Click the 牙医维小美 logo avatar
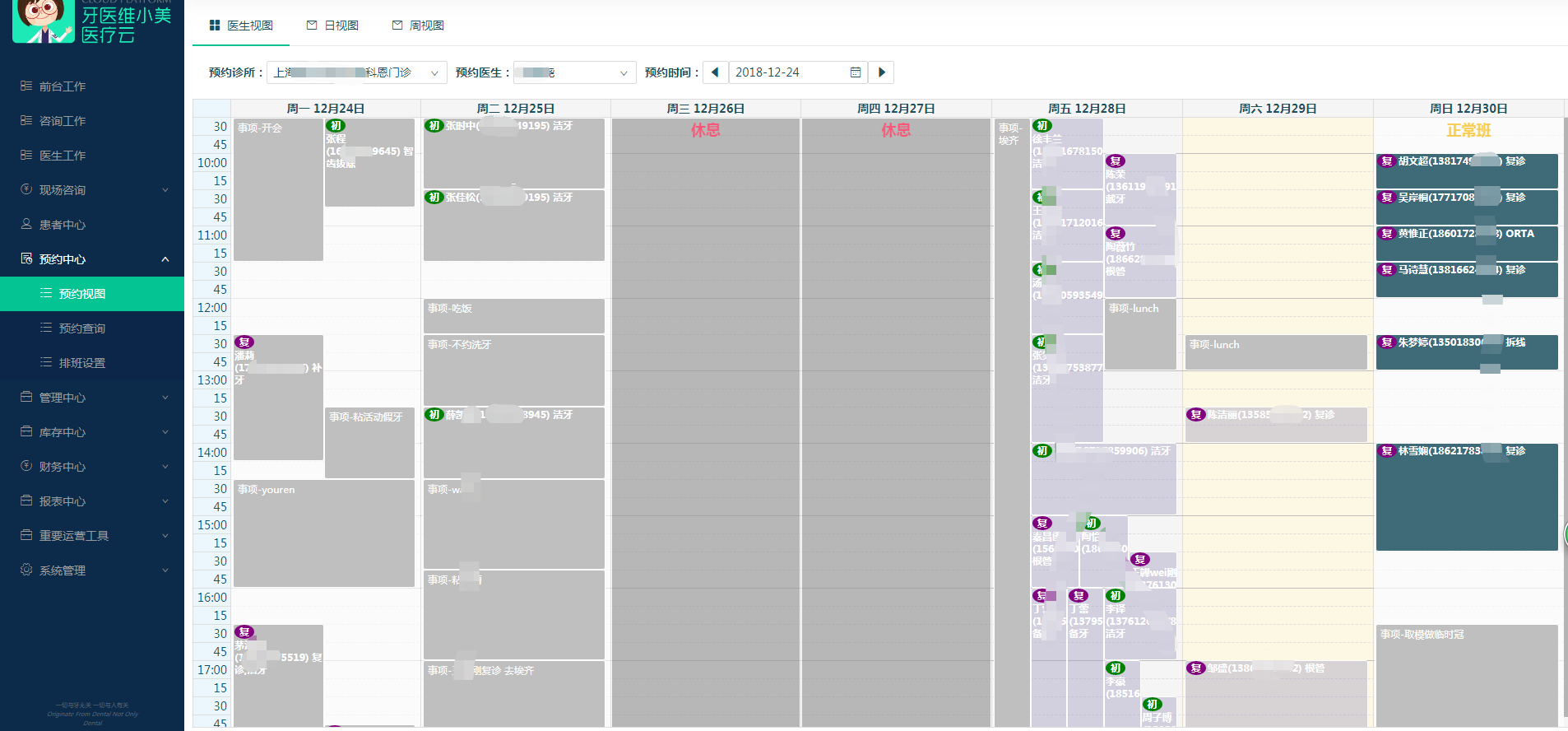 tap(44, 21)
